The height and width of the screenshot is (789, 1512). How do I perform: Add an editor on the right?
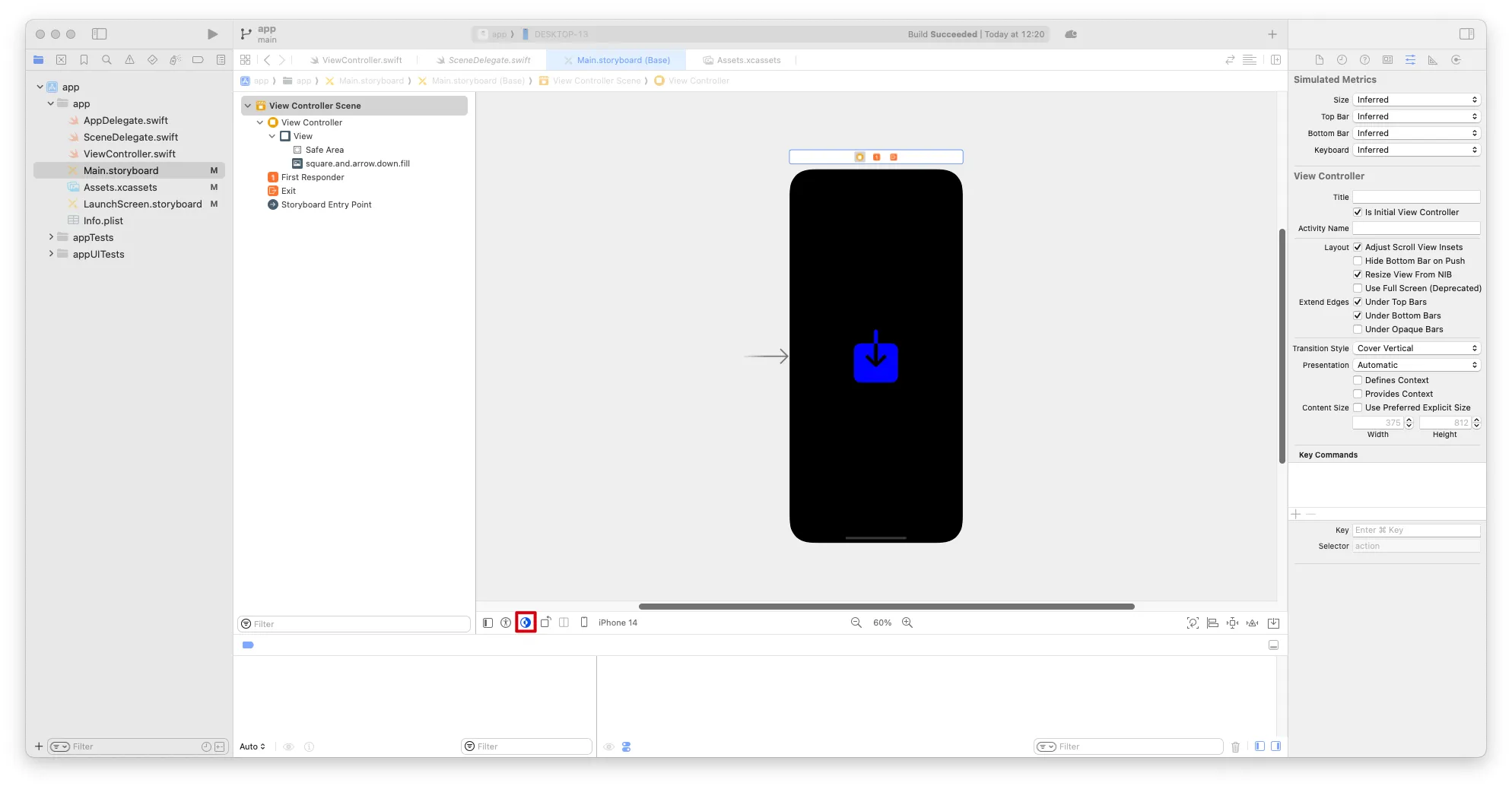tap(1276, 60)
